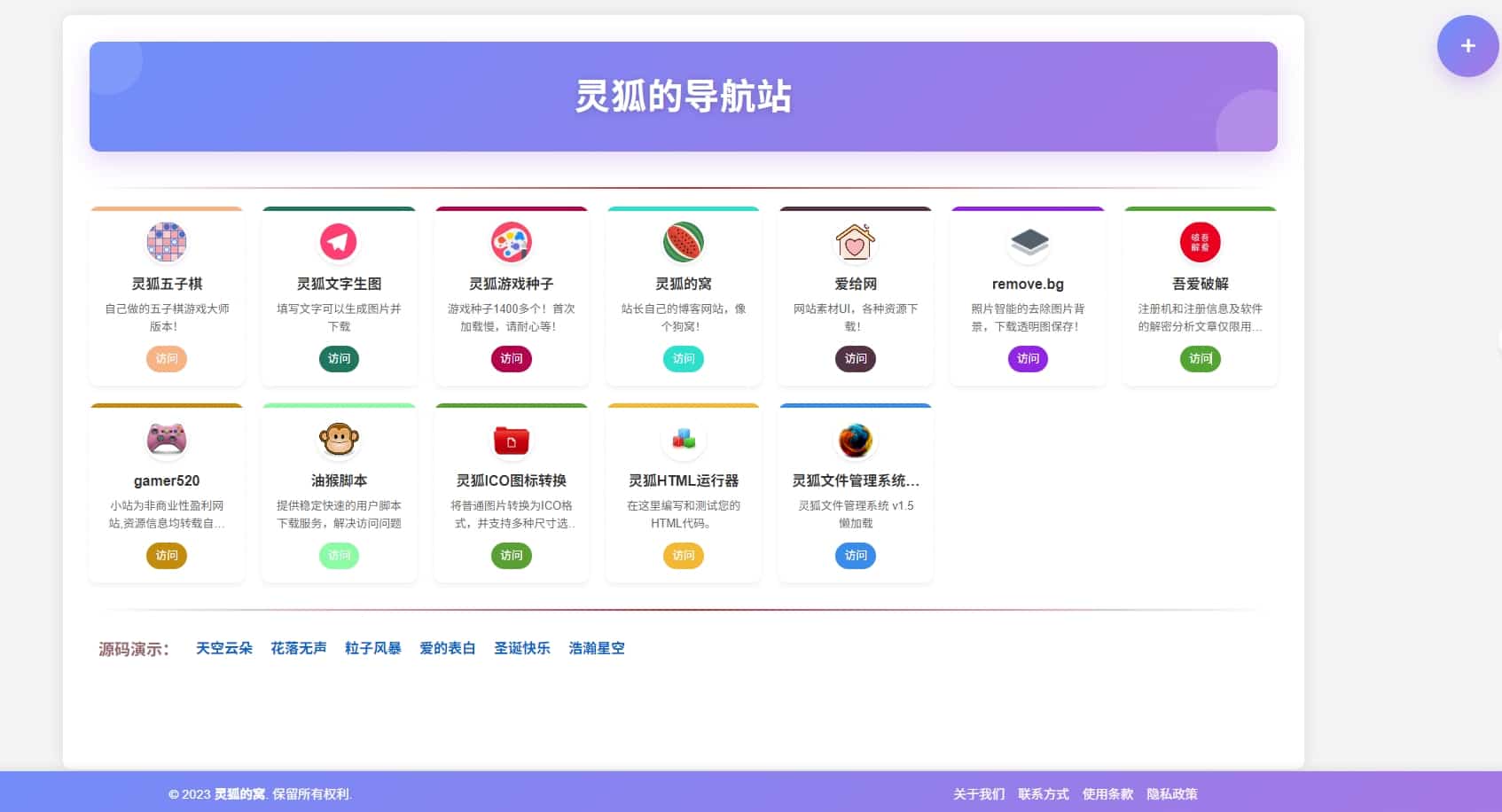Visit 灵狐ICO图标转换 via its 访问 button
1502x812 pixels.
pyautogui.click(x=512, y=556)
